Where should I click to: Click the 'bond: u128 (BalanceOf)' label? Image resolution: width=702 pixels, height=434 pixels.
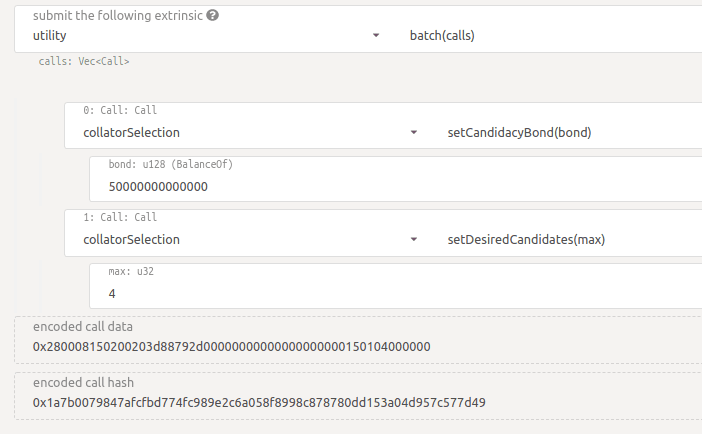tap(171, 164)
